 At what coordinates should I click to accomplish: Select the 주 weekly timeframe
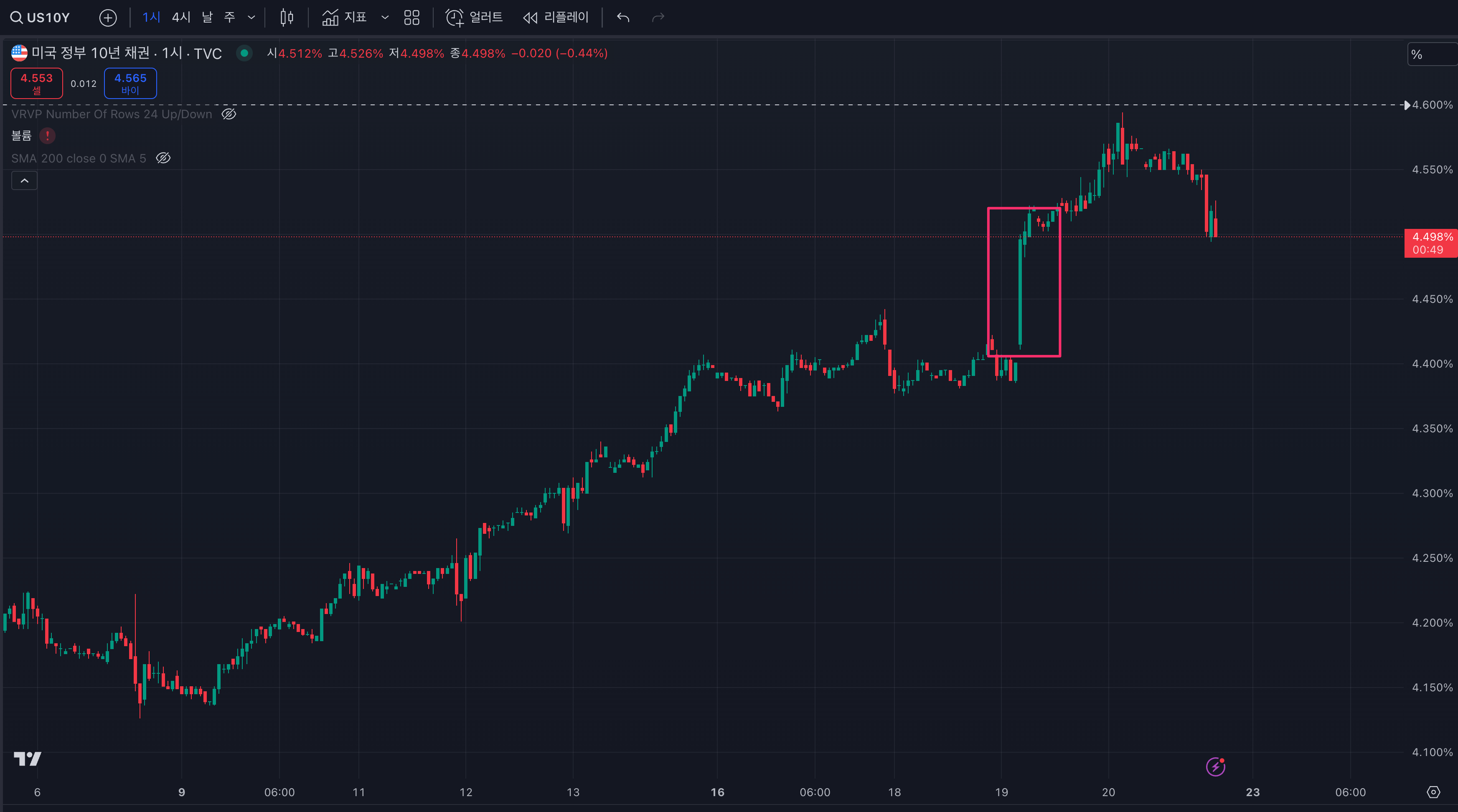(229, 18)
